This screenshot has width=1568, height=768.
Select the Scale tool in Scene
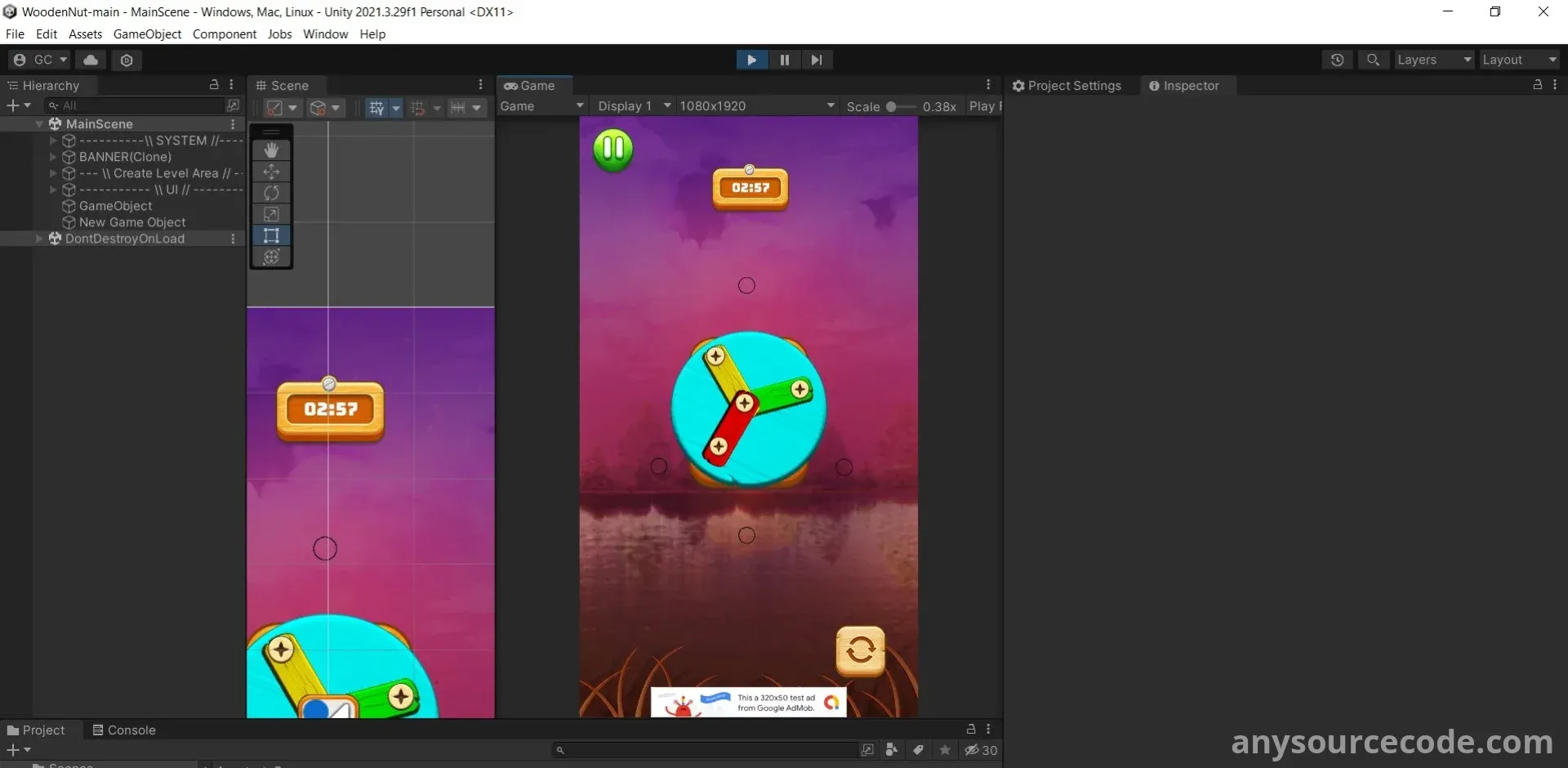click(x=271, y=214)
